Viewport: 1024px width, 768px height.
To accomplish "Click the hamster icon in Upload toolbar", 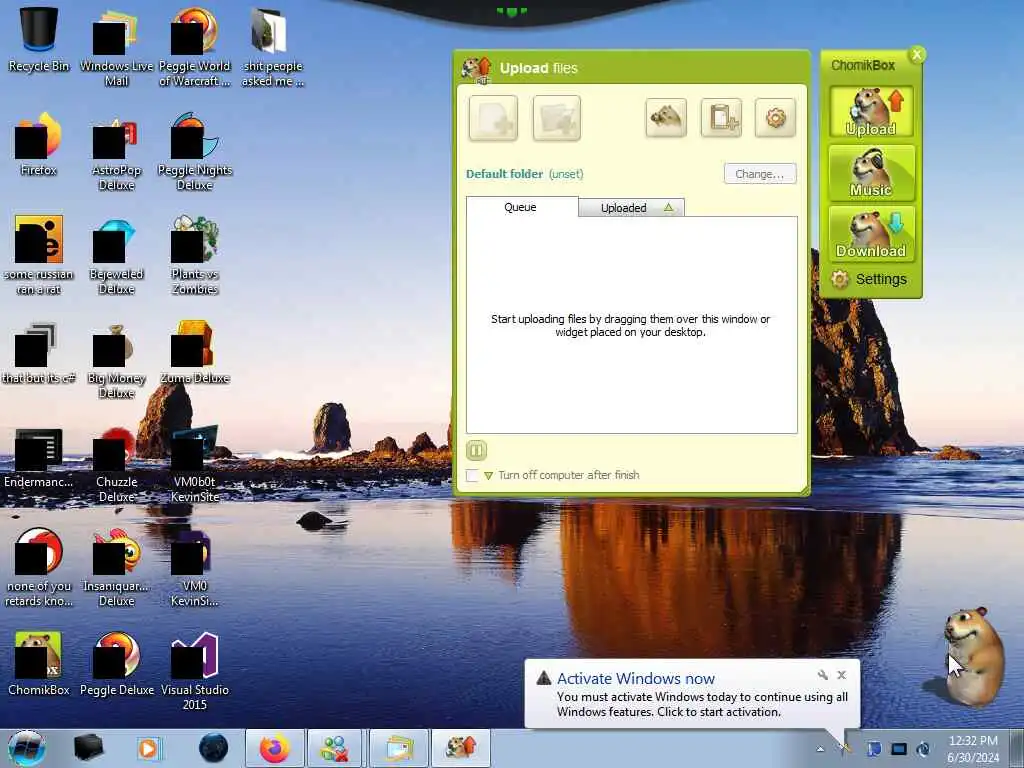I will pyautogui.click(x=665, y=118).
